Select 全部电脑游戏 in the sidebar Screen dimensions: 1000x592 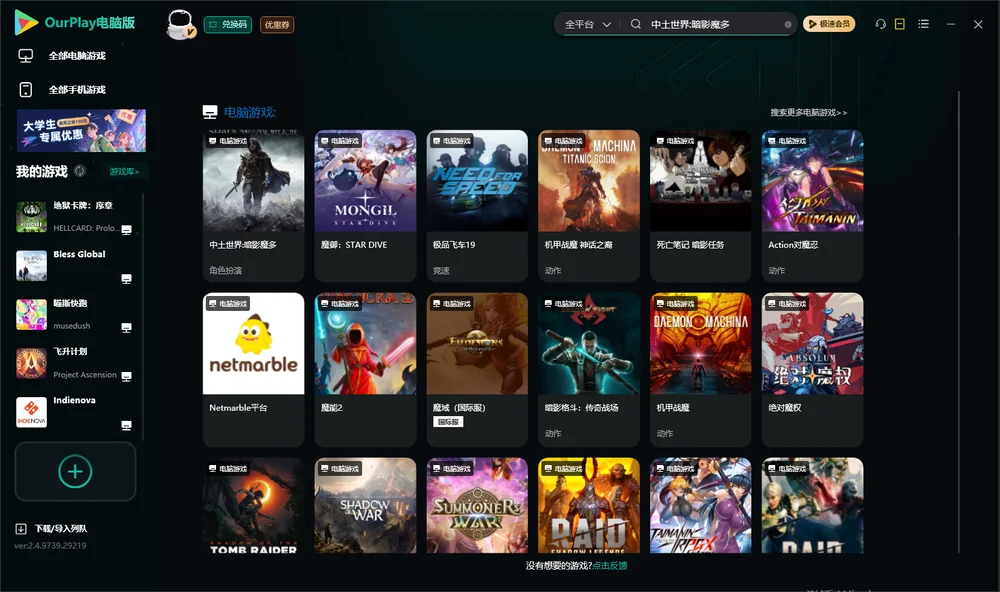point(62,56)
